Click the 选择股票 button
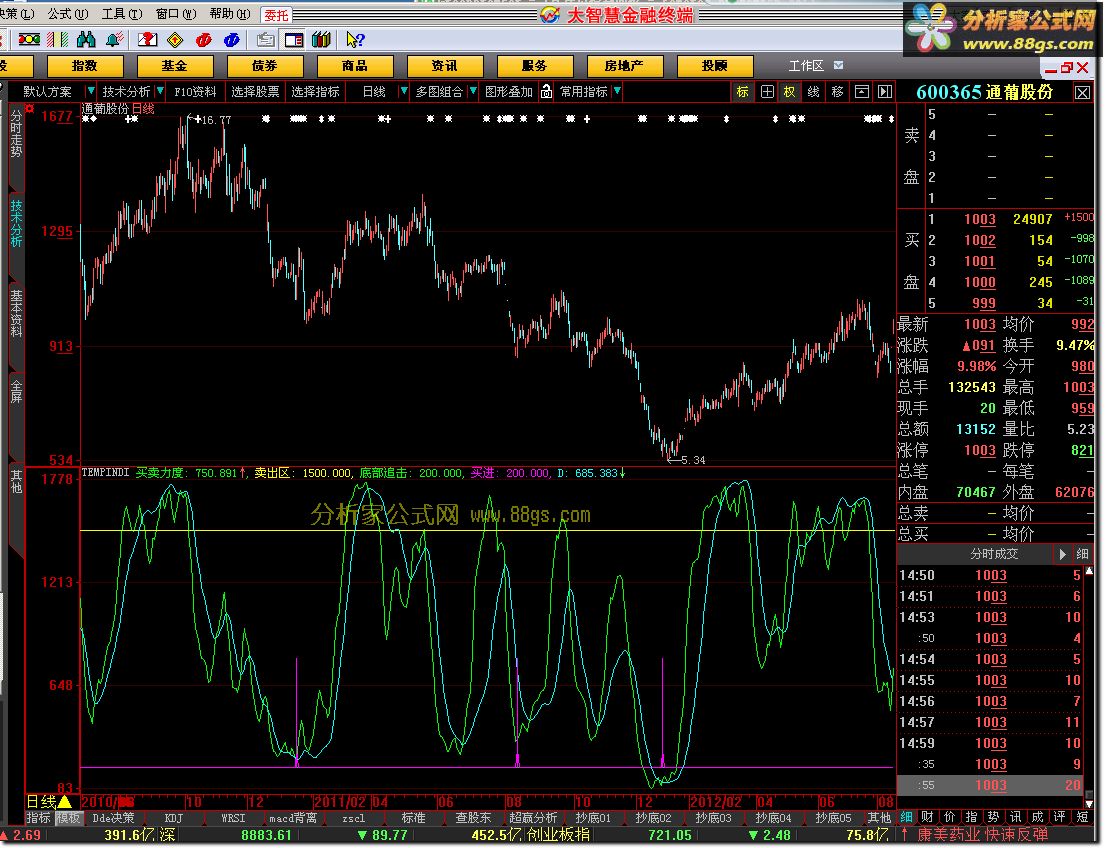The image size is (1105, 848). (x=255, y=92)
